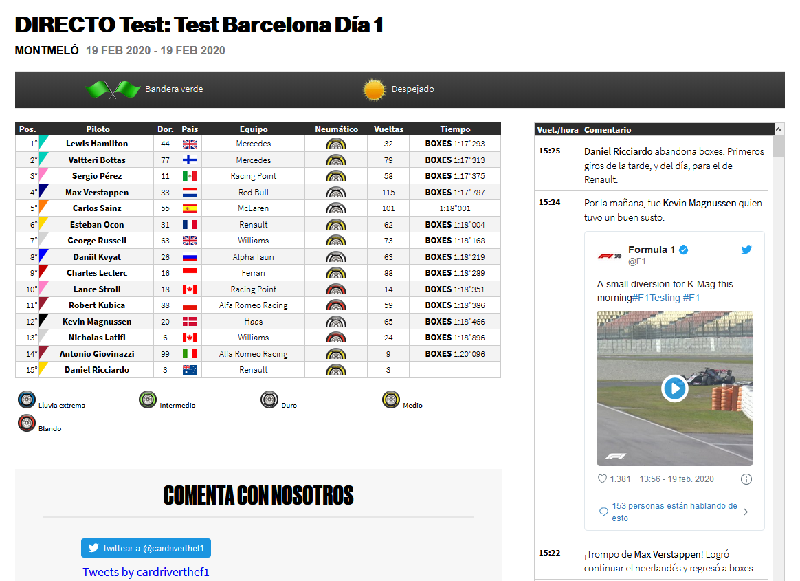Click the Spain flag in Carlos Sainz's row

(x=190, y=208)
